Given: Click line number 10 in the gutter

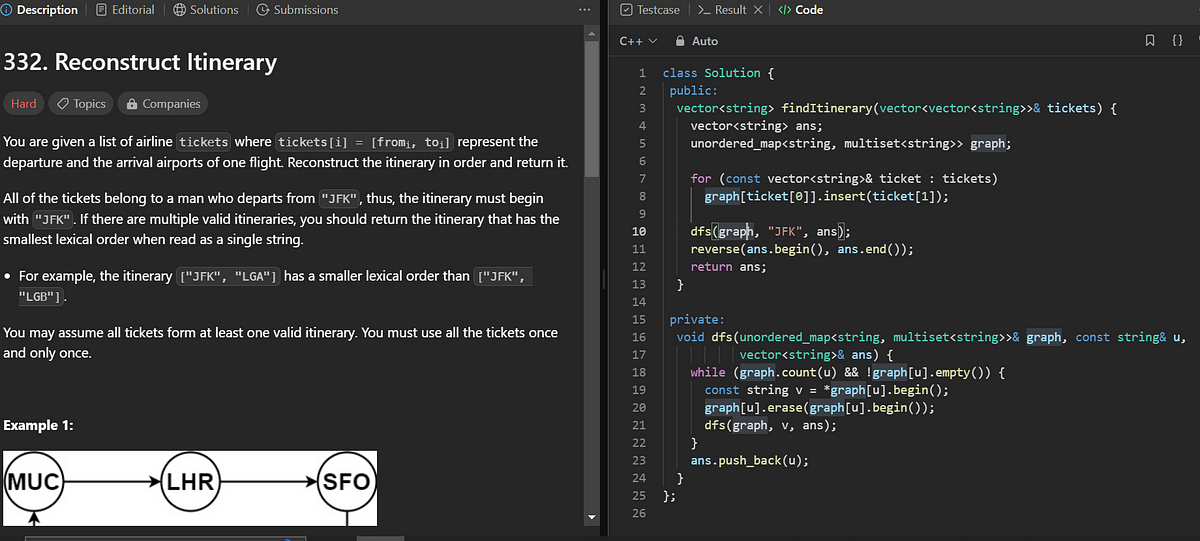Looking at the screenshot, I should point(640,232).
